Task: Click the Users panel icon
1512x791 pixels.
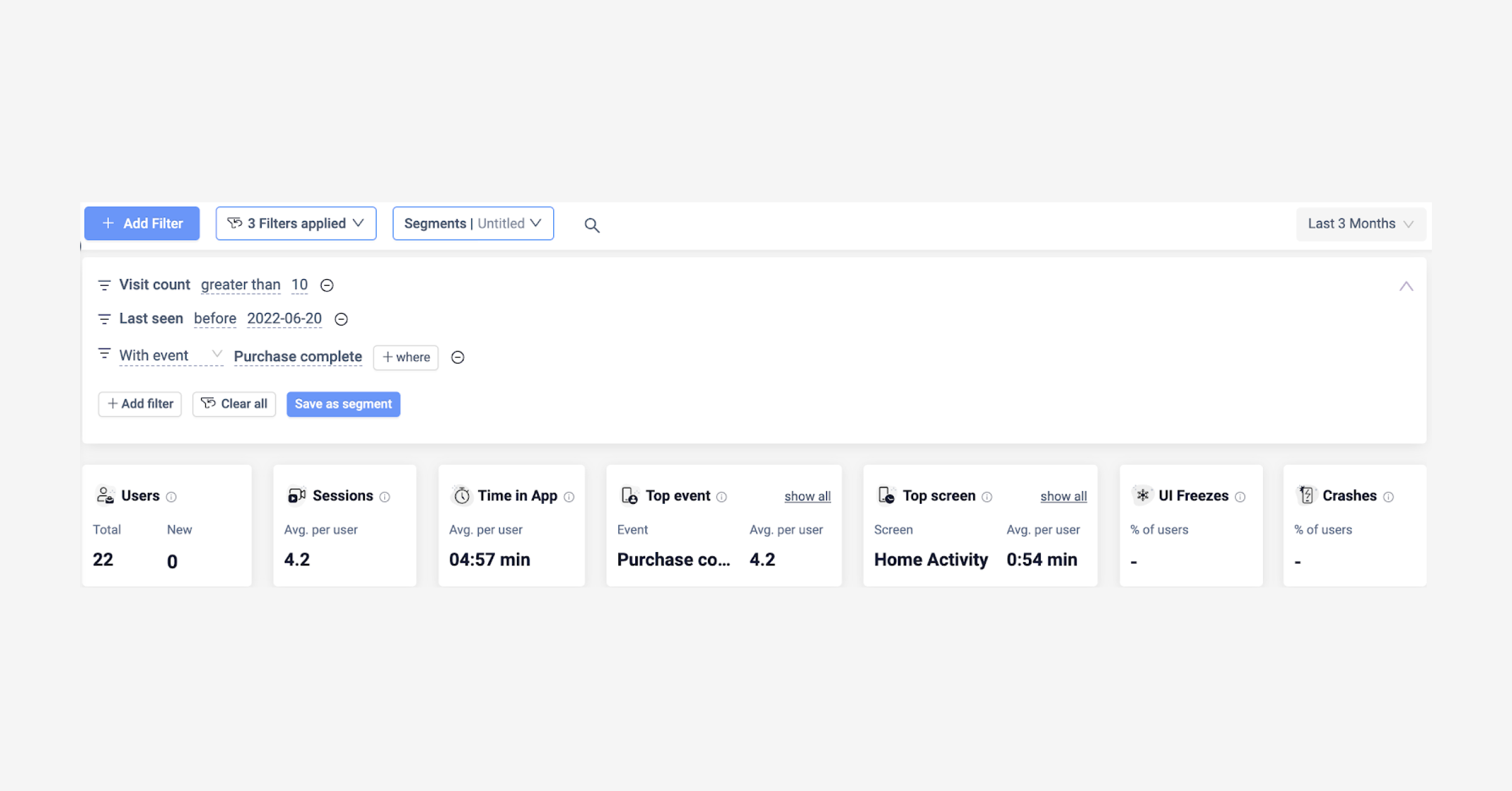Action: (x=105, y=495)
